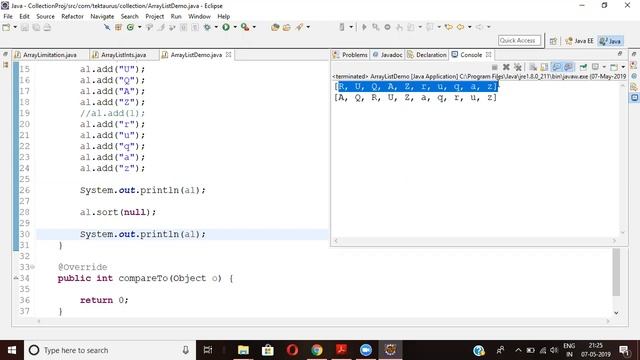Click the override marker at line 34
This screenshot has height=360, width=640.
coord(16,278)
